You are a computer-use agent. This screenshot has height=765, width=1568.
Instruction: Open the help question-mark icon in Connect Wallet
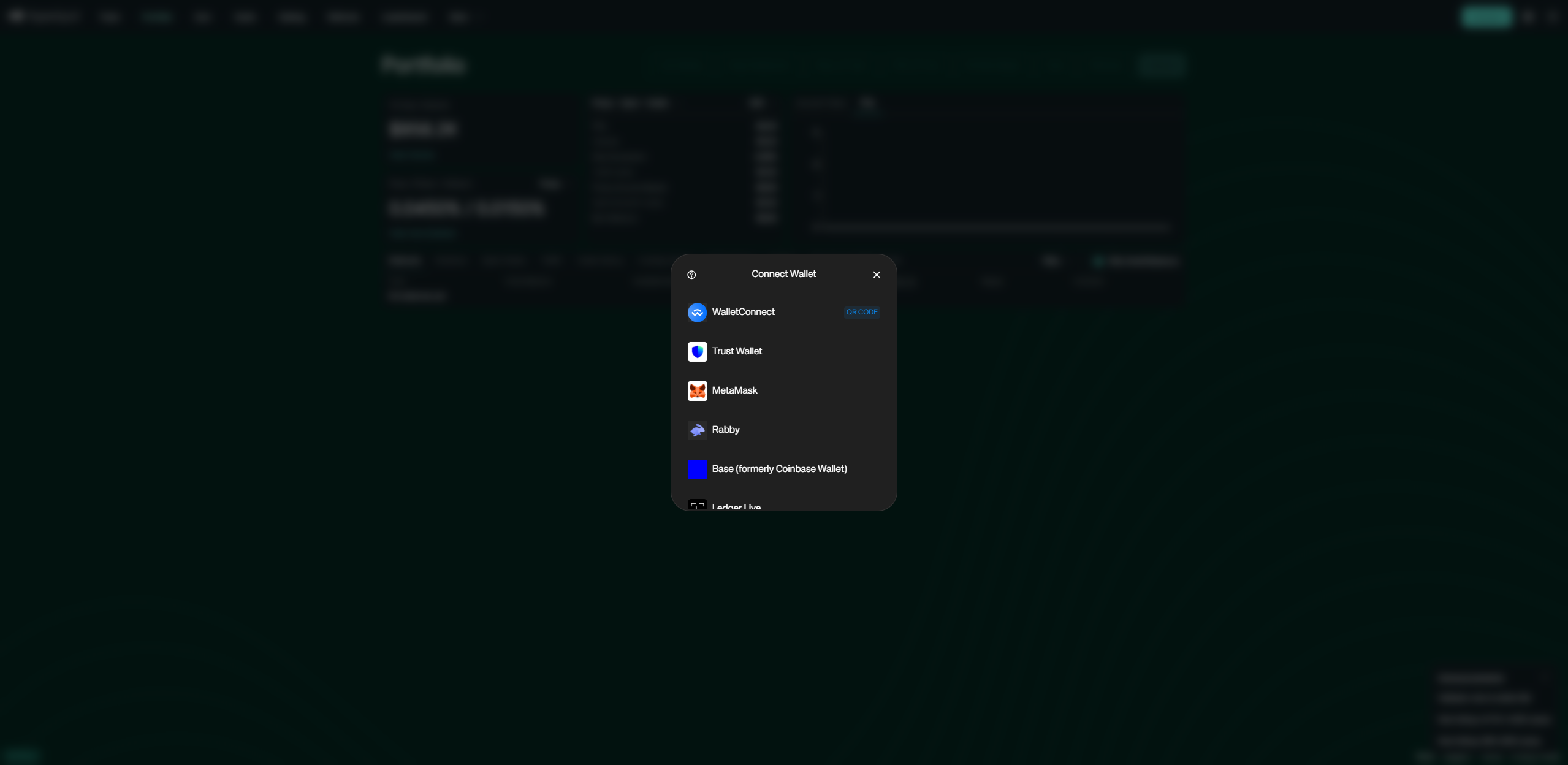[x=691, y=275]
